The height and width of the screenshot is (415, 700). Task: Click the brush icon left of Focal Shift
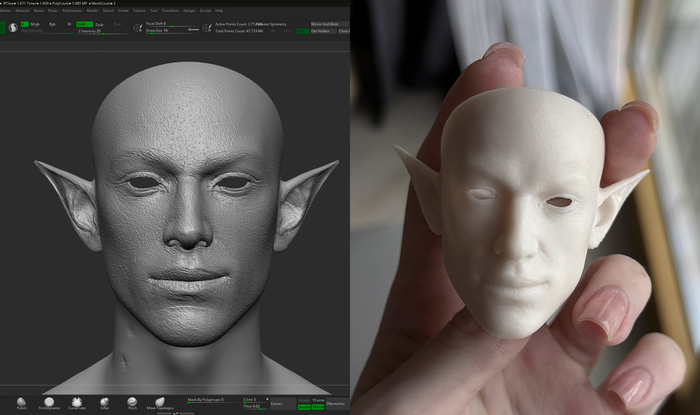(138, 28)
